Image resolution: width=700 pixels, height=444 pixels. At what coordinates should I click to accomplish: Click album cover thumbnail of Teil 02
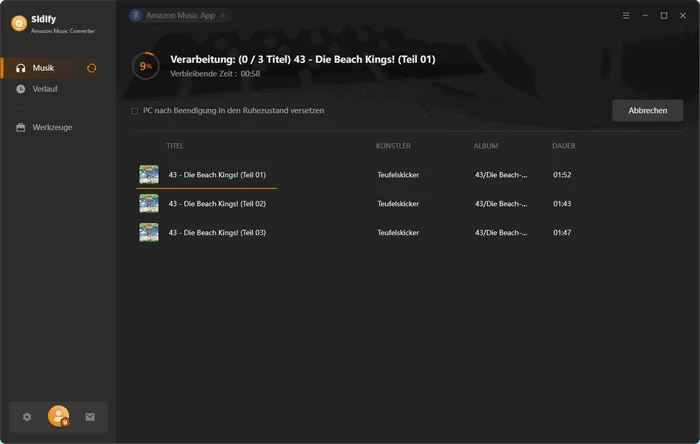(149, 203)
